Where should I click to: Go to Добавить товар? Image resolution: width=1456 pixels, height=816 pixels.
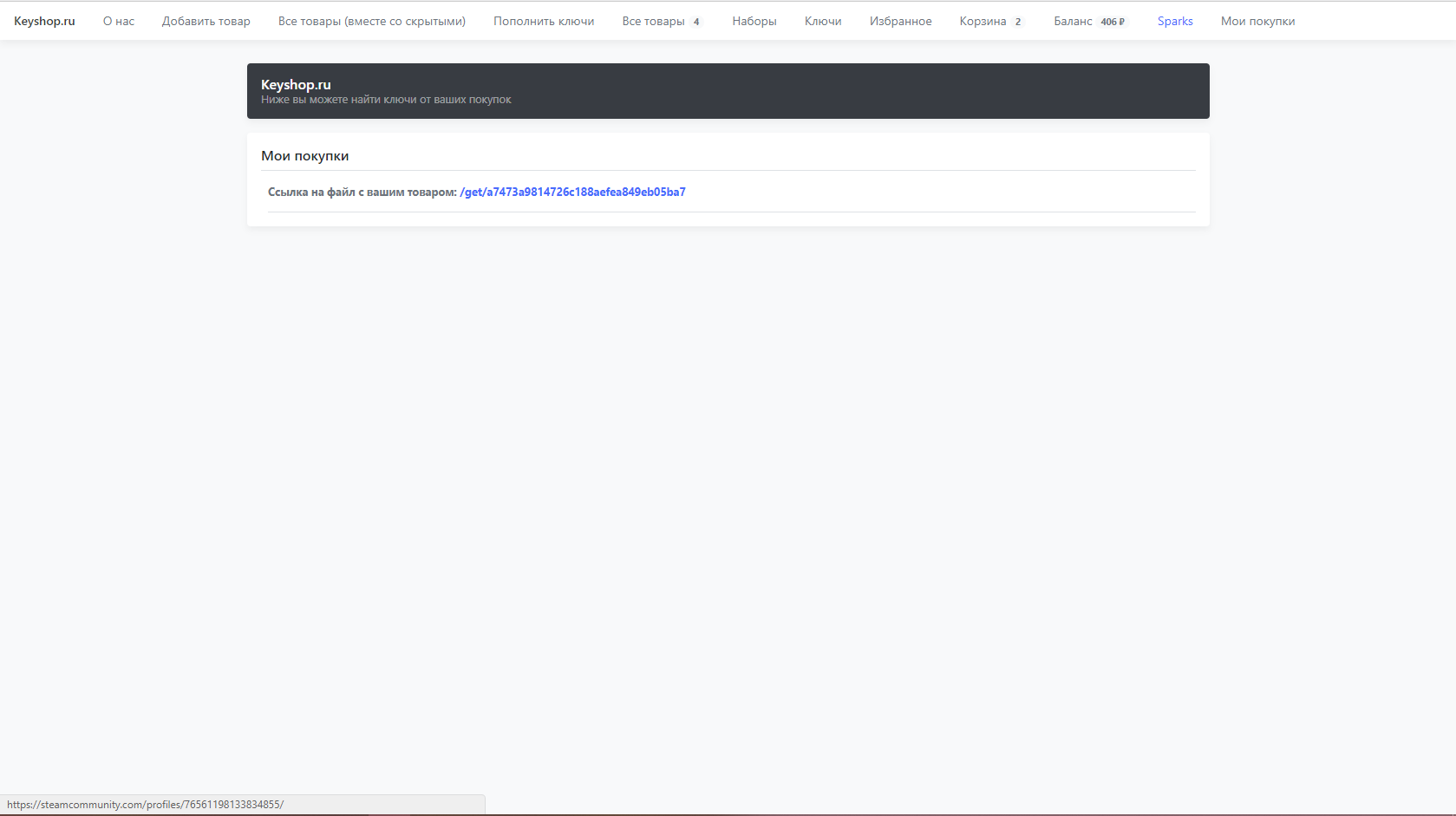click(x=206, y=21)
